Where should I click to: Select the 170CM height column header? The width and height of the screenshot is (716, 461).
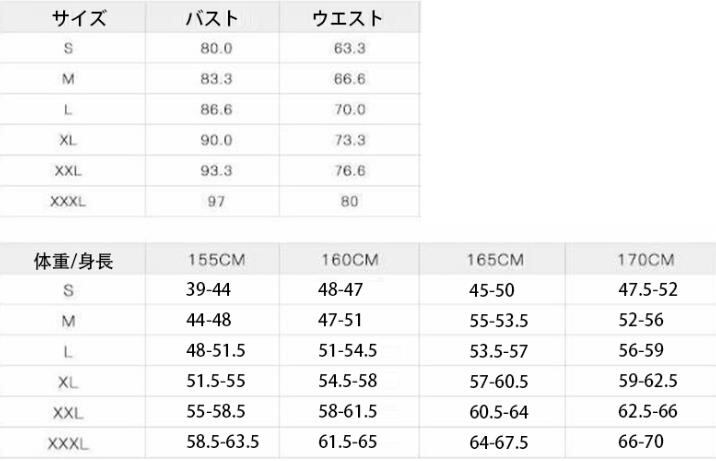pyautogui.click(x=647, y=261)
